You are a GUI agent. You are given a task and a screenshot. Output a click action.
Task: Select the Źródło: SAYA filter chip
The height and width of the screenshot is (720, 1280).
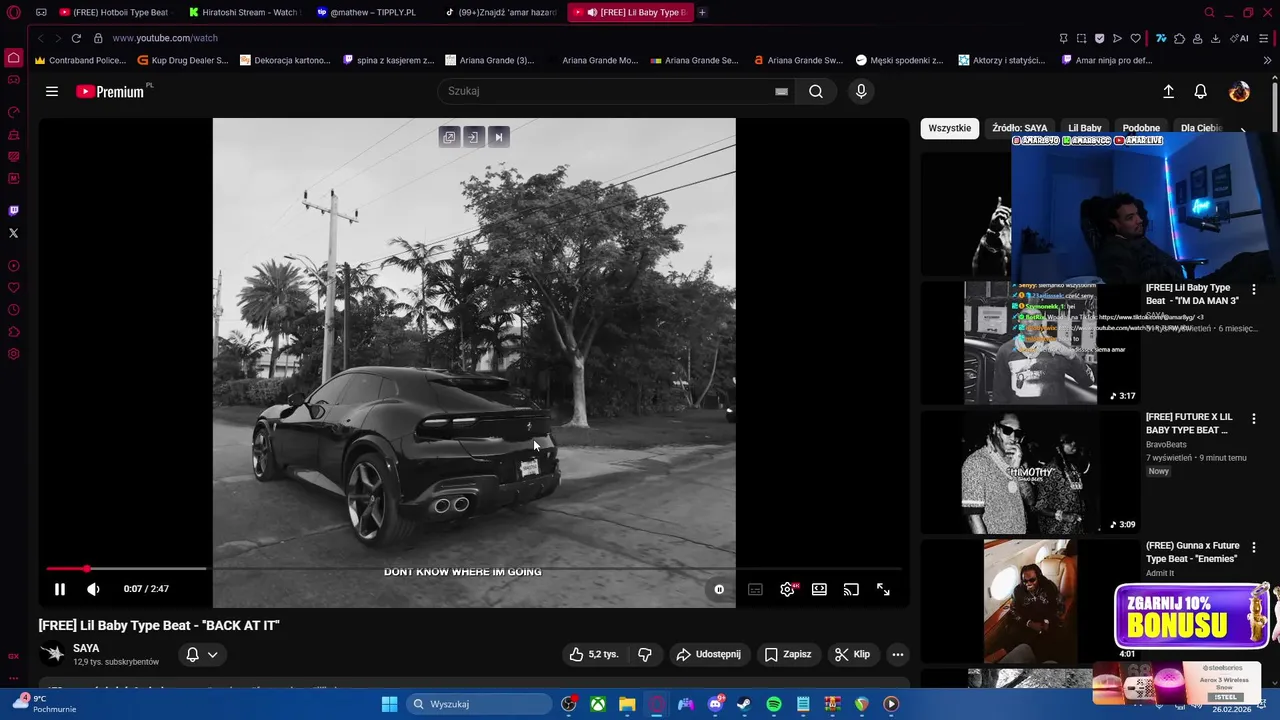1019,128
